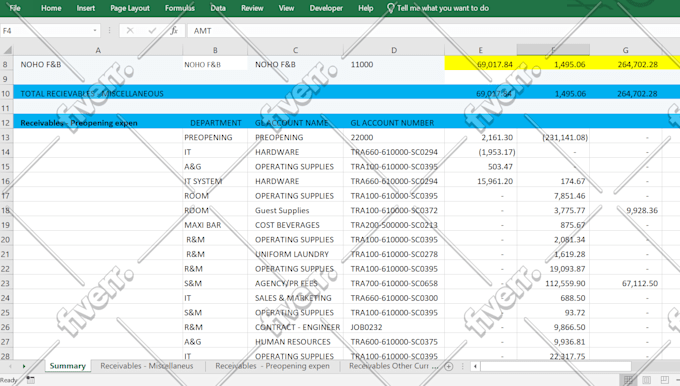This screenshot has height=386, width=680.
Task: Select yellow cell E8 with 69,017.84
Action: [x=481, y=64]
